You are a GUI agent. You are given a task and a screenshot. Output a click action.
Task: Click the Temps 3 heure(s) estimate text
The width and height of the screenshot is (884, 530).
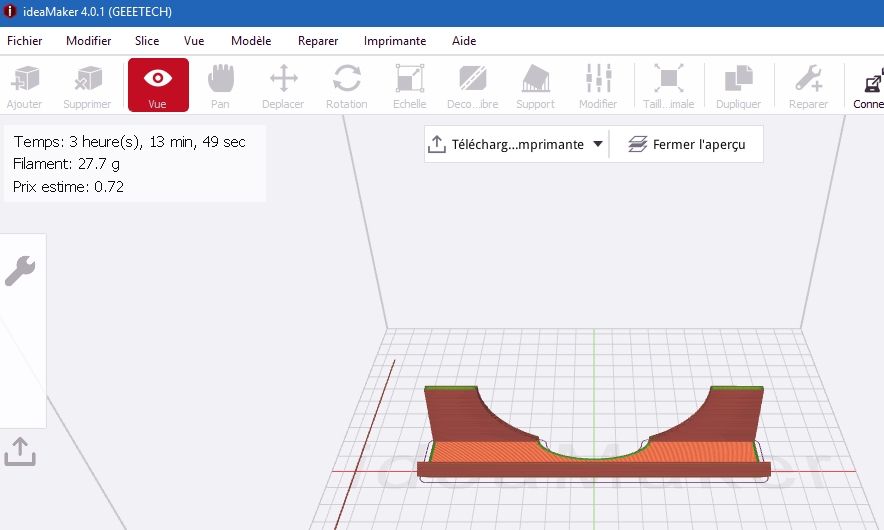[130, 142]
